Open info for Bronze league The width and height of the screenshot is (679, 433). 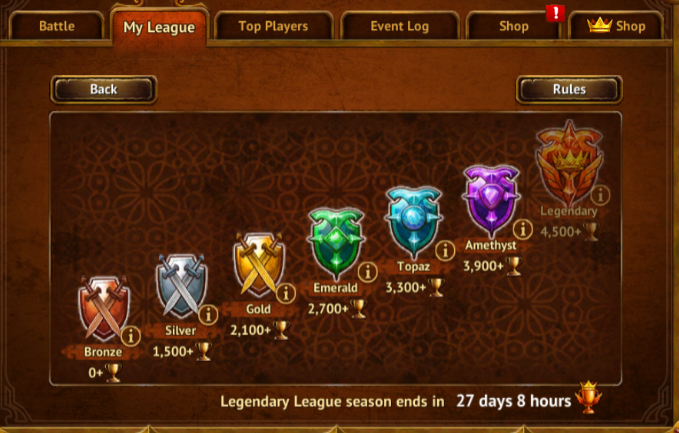131,336
